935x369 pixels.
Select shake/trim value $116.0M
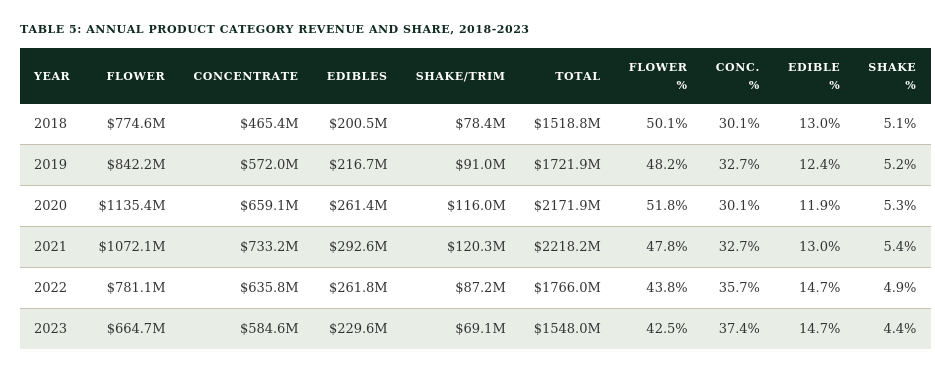476,206
